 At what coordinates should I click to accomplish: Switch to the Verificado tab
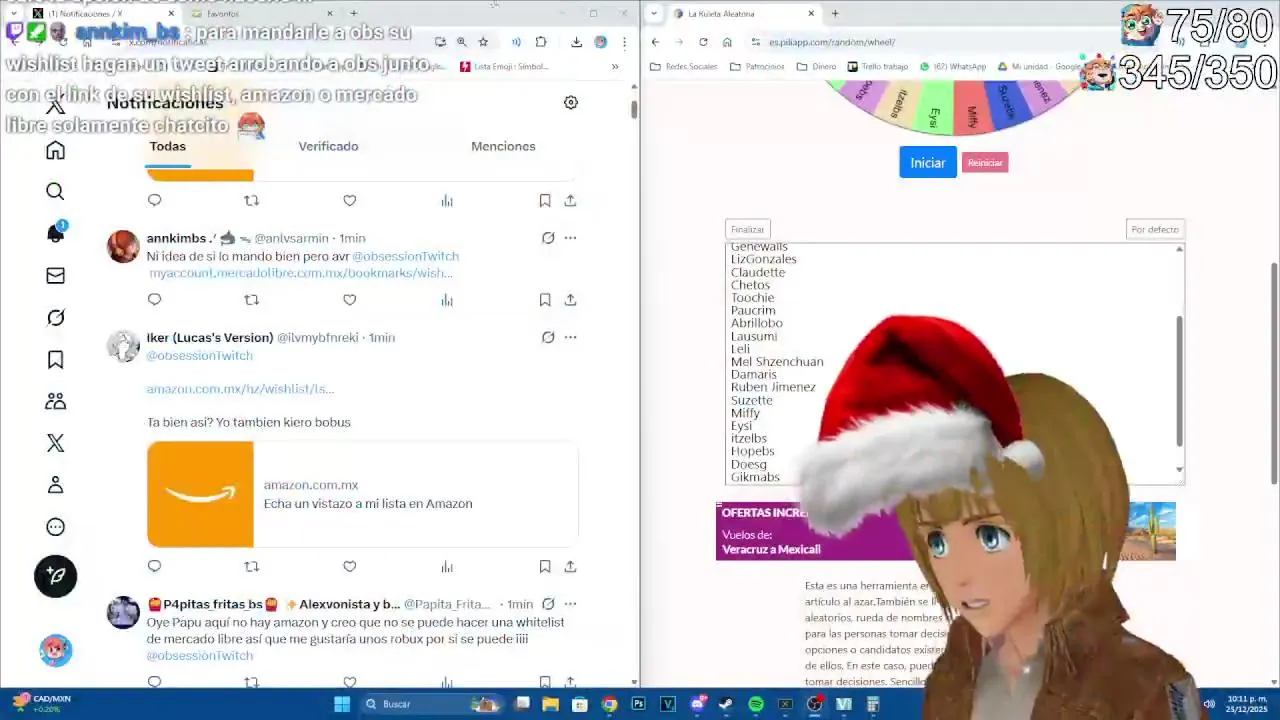click(x=328, y=146)
